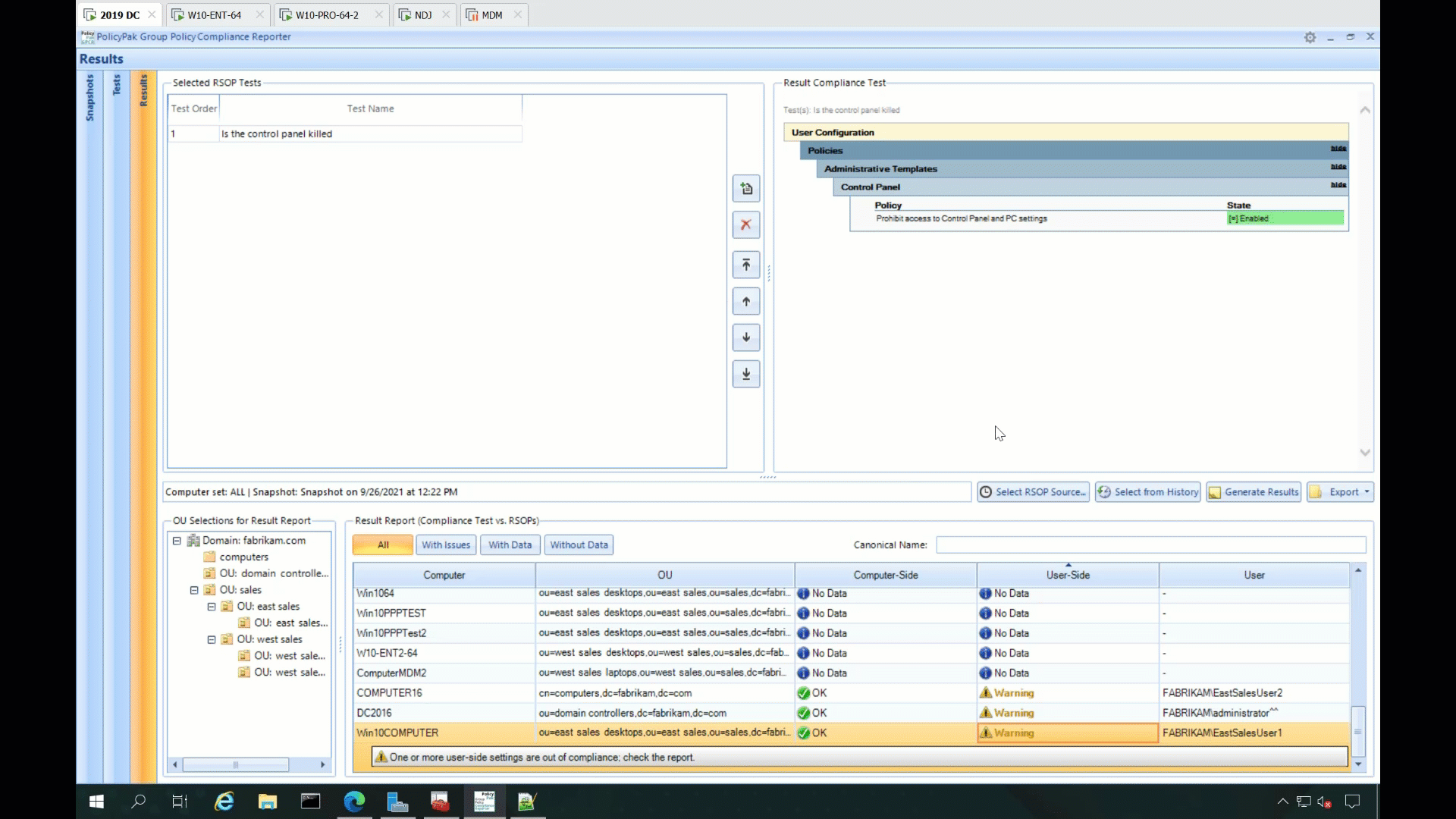Image resolution: width=1456 pixels, height=819 pixels.
Task: Launch Microsoft Edge from taskbar
Action: (x=354, y=802)
